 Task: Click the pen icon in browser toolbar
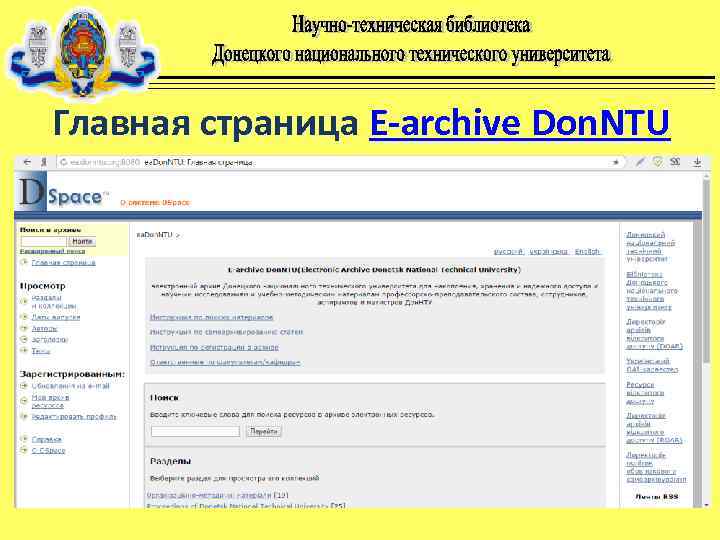640,162
